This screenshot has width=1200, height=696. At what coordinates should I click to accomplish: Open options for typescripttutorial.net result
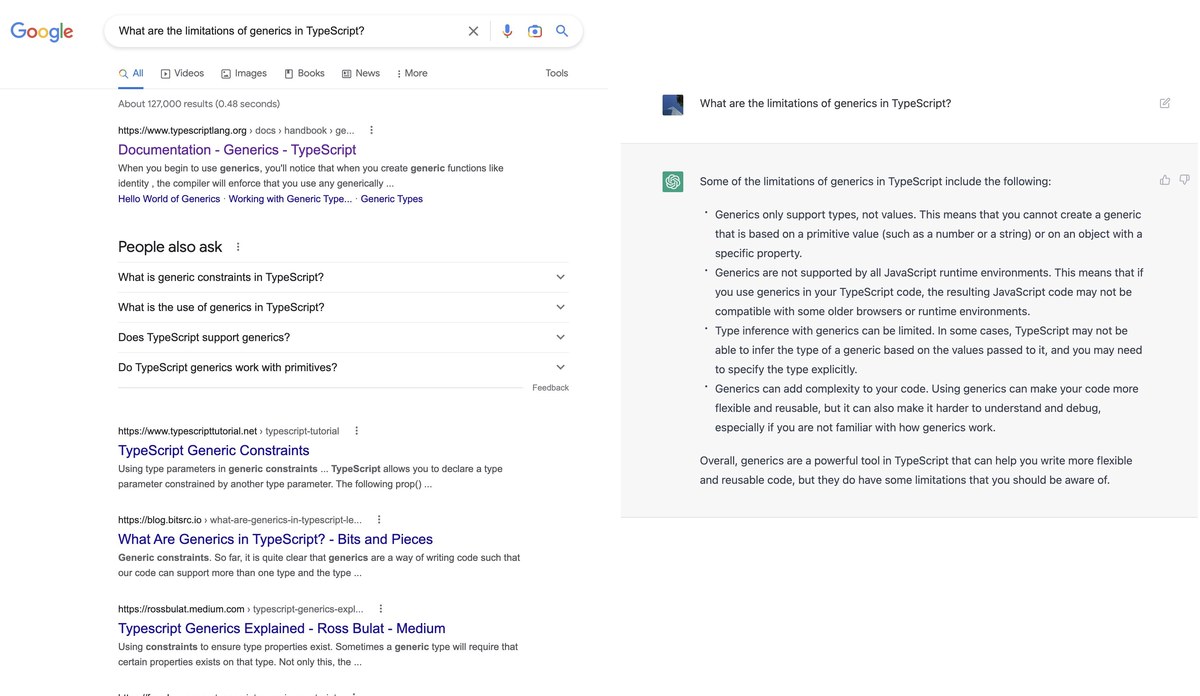point(357,431)
